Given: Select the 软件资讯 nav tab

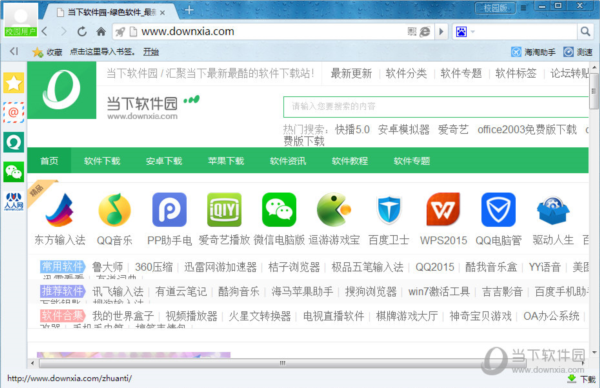Looking at the screenshot, I should pyautogui.click(x=288, y=161).
